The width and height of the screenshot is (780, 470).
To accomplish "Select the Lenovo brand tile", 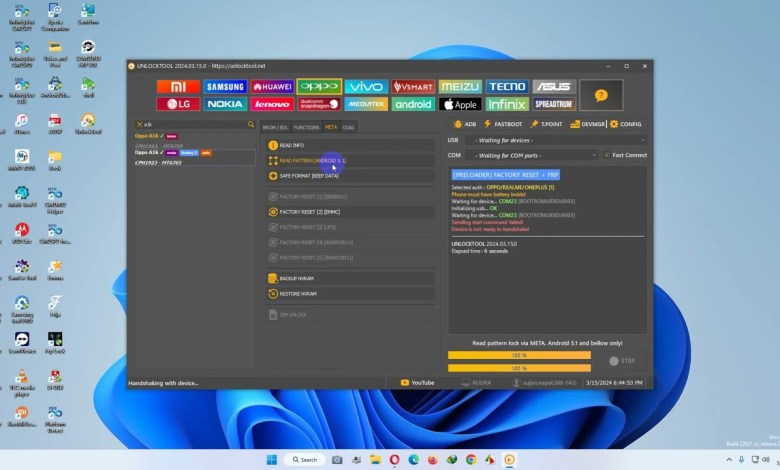I will [272, 104].
